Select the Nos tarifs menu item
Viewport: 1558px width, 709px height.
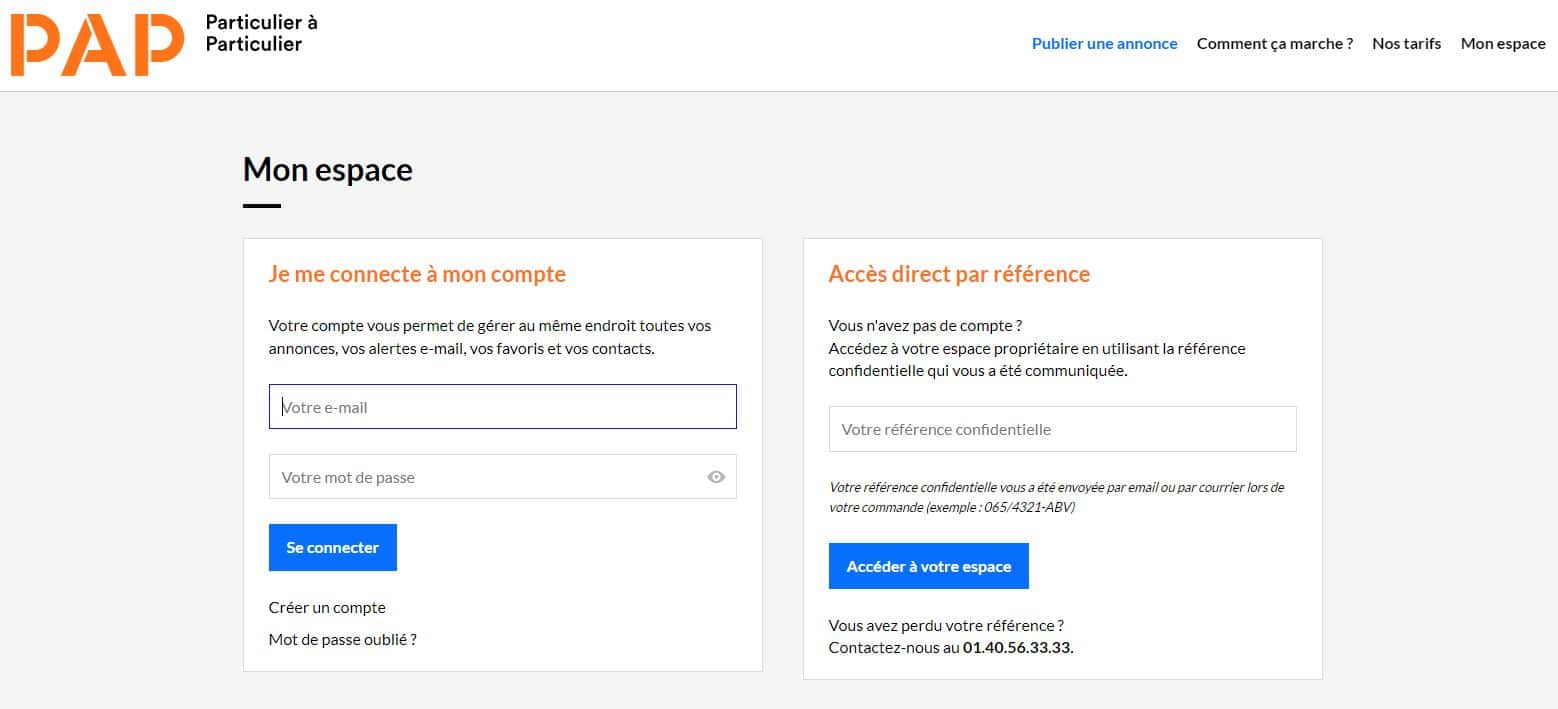[x=1406, y=43]
